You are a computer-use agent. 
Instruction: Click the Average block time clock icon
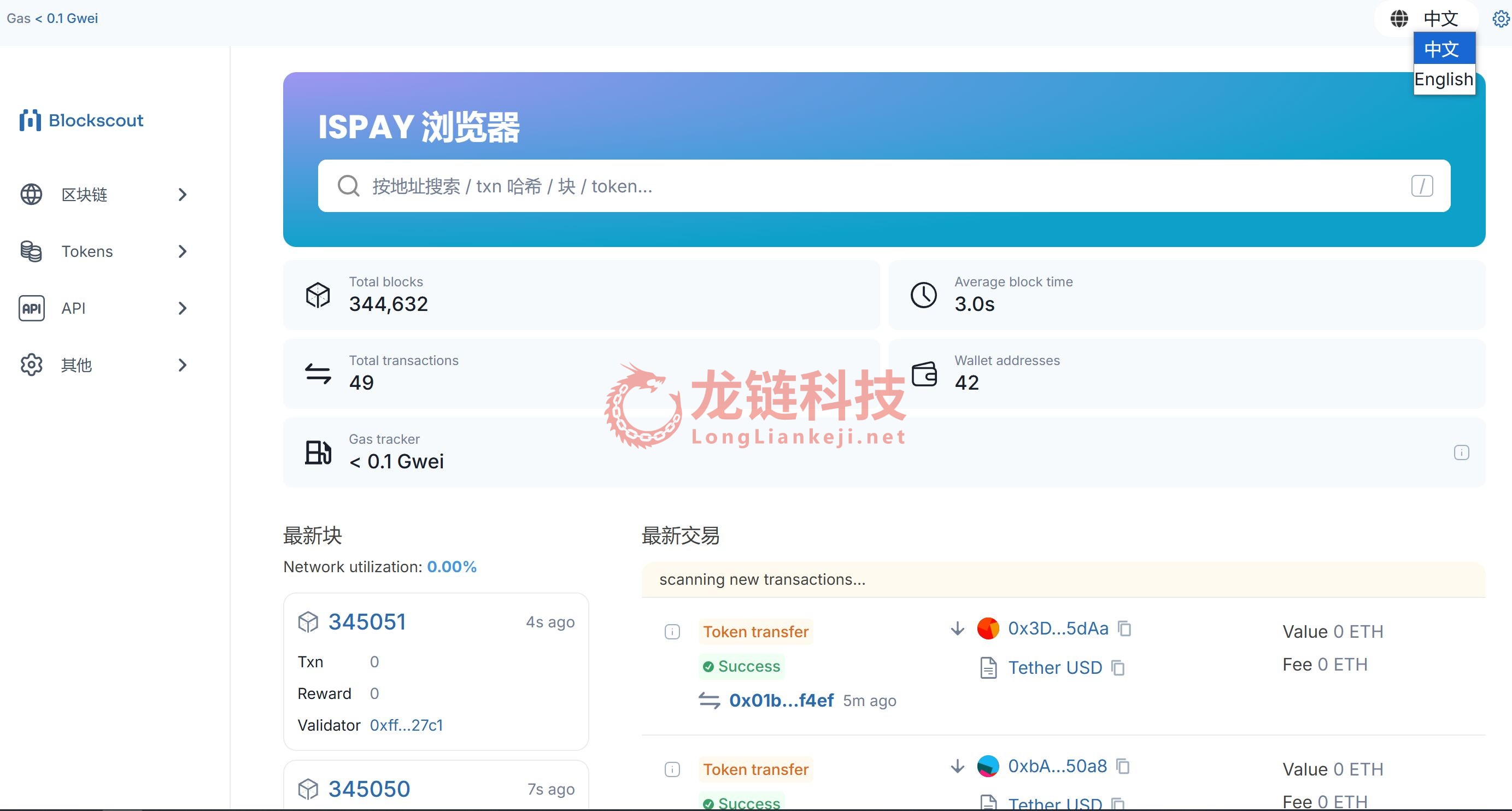pyautogui.click(x=923, y=295)
